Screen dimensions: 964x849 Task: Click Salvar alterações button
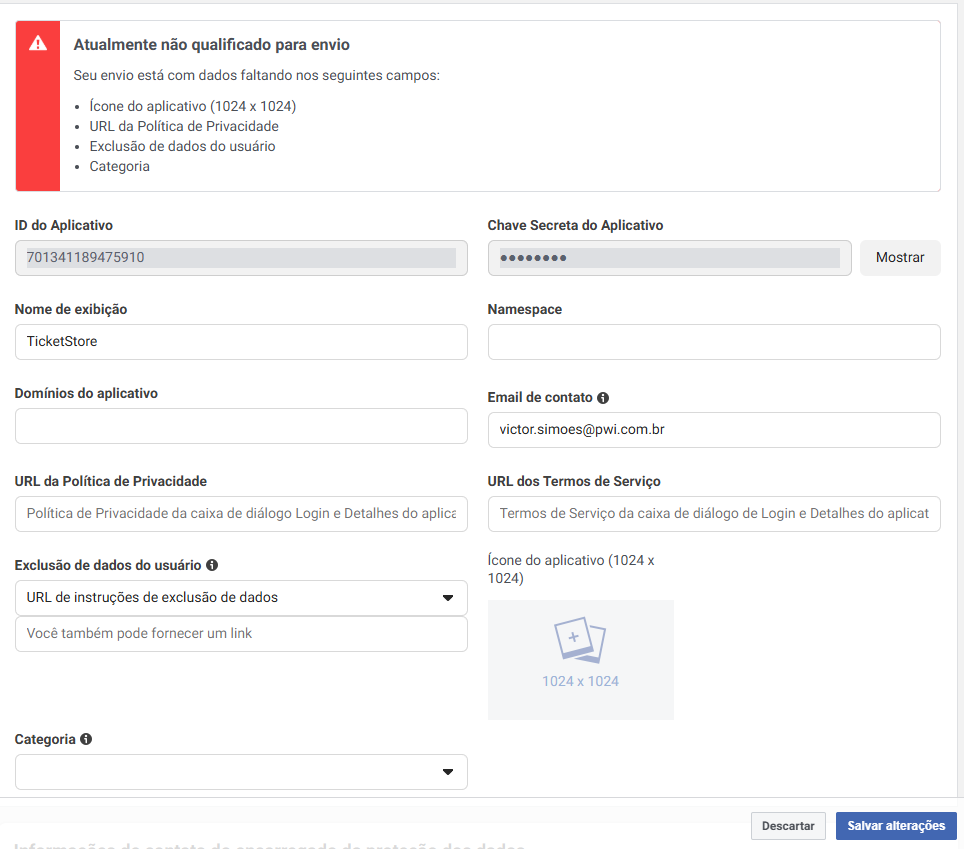(x=895, y=826)
